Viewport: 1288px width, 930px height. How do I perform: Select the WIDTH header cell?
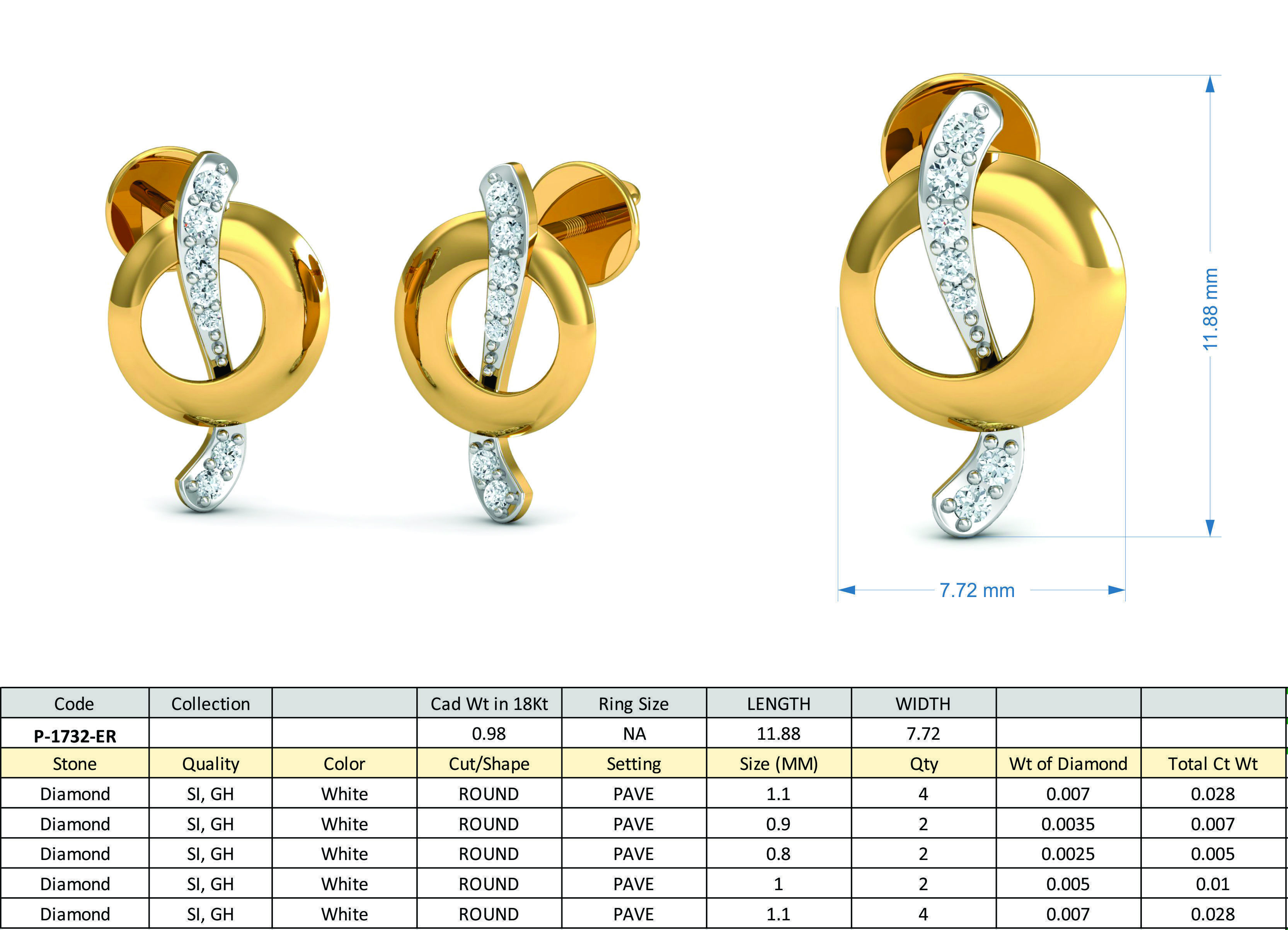[923, 704]
